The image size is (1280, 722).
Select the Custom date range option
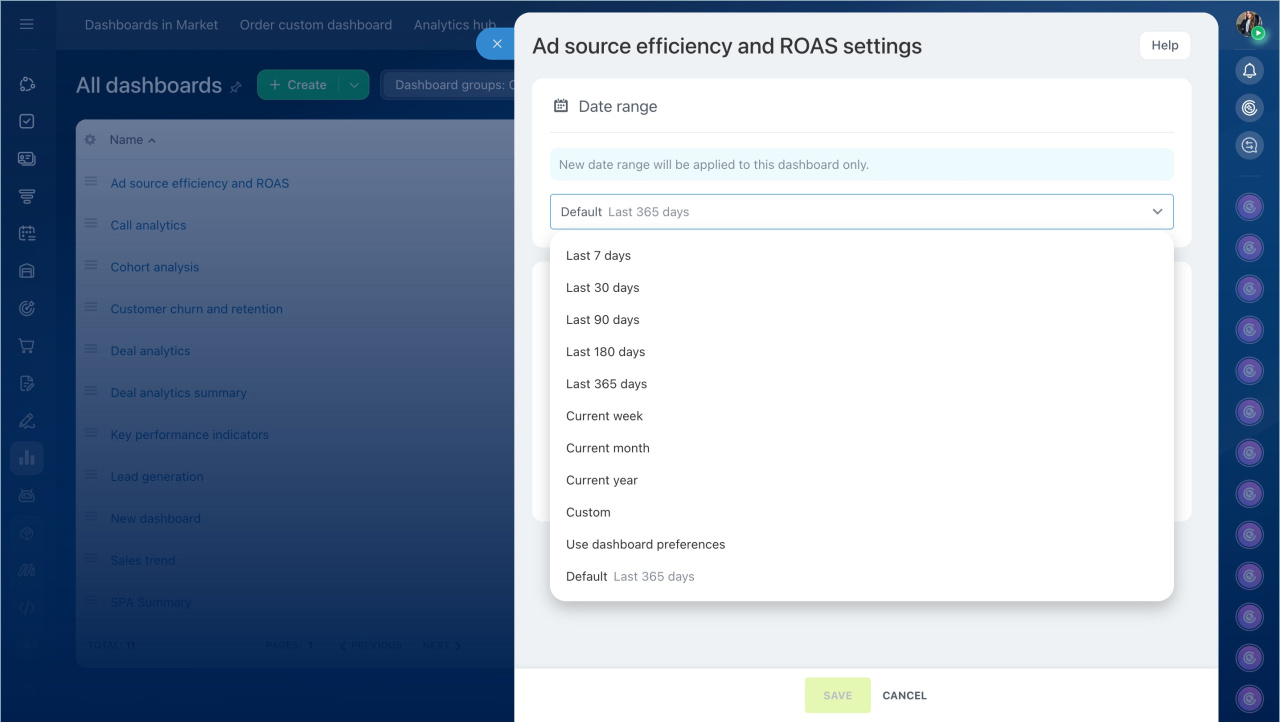coord(588,512)
